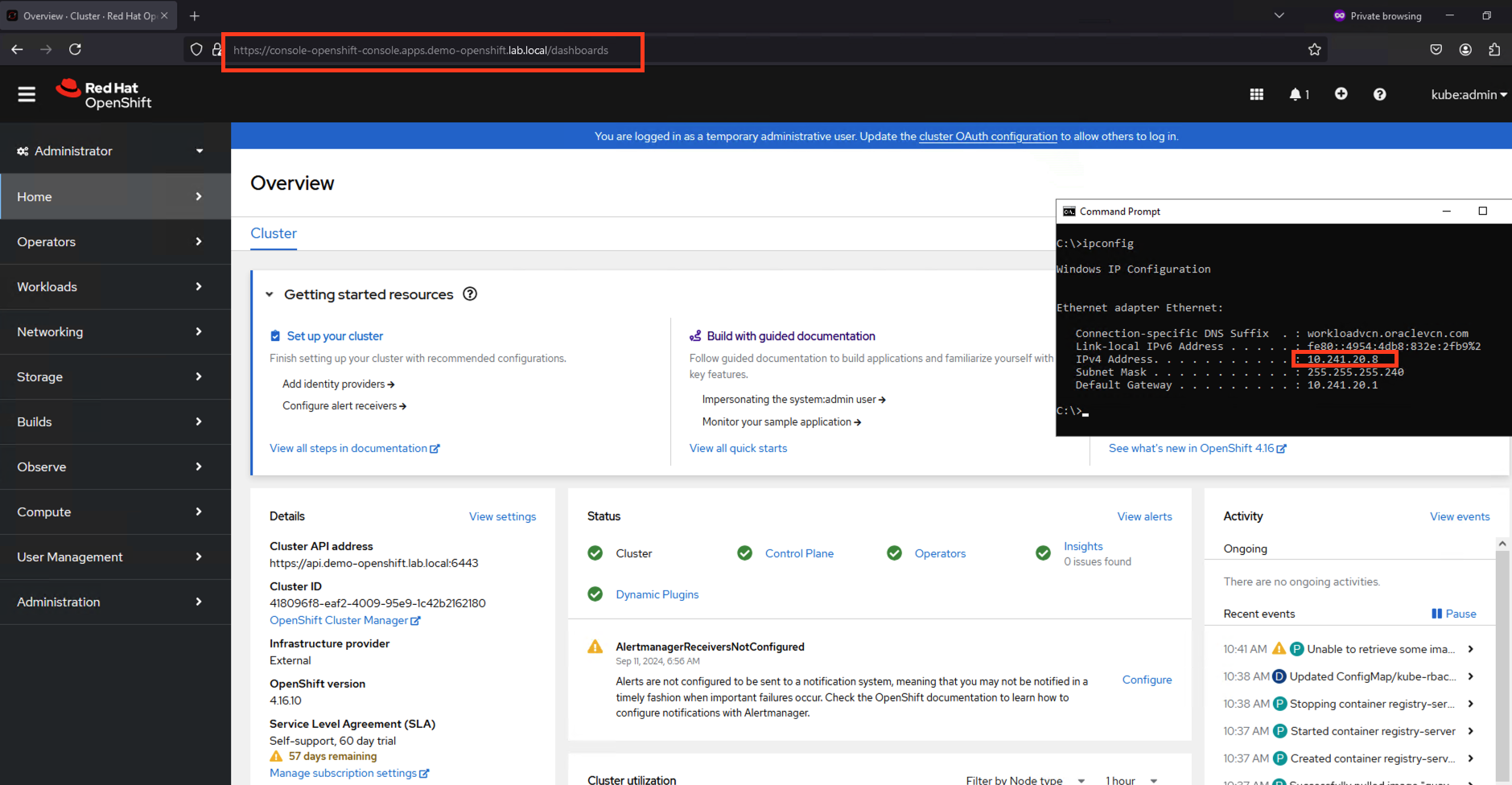Image resolution: width=1512 pixels, height=785 pixels.
Task: Open the notifications bell
Action: coord(1299,94)
